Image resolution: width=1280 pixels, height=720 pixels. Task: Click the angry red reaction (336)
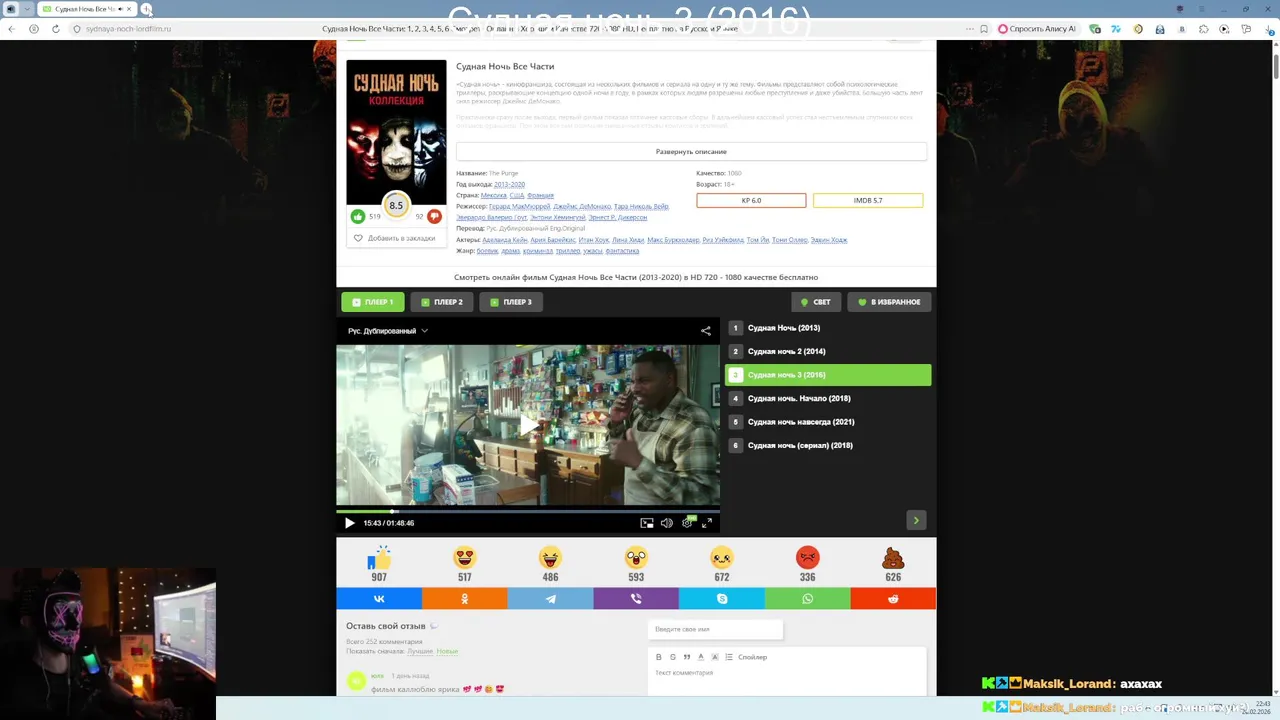pos(807,558)
